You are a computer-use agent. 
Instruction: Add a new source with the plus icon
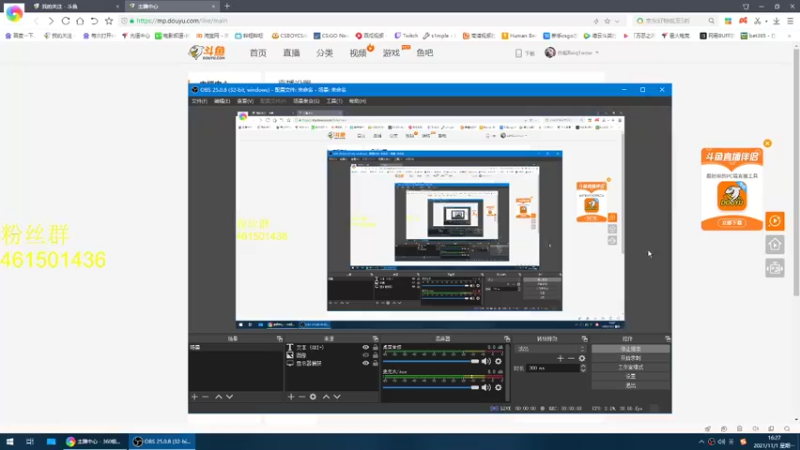(x=291, y=397)
